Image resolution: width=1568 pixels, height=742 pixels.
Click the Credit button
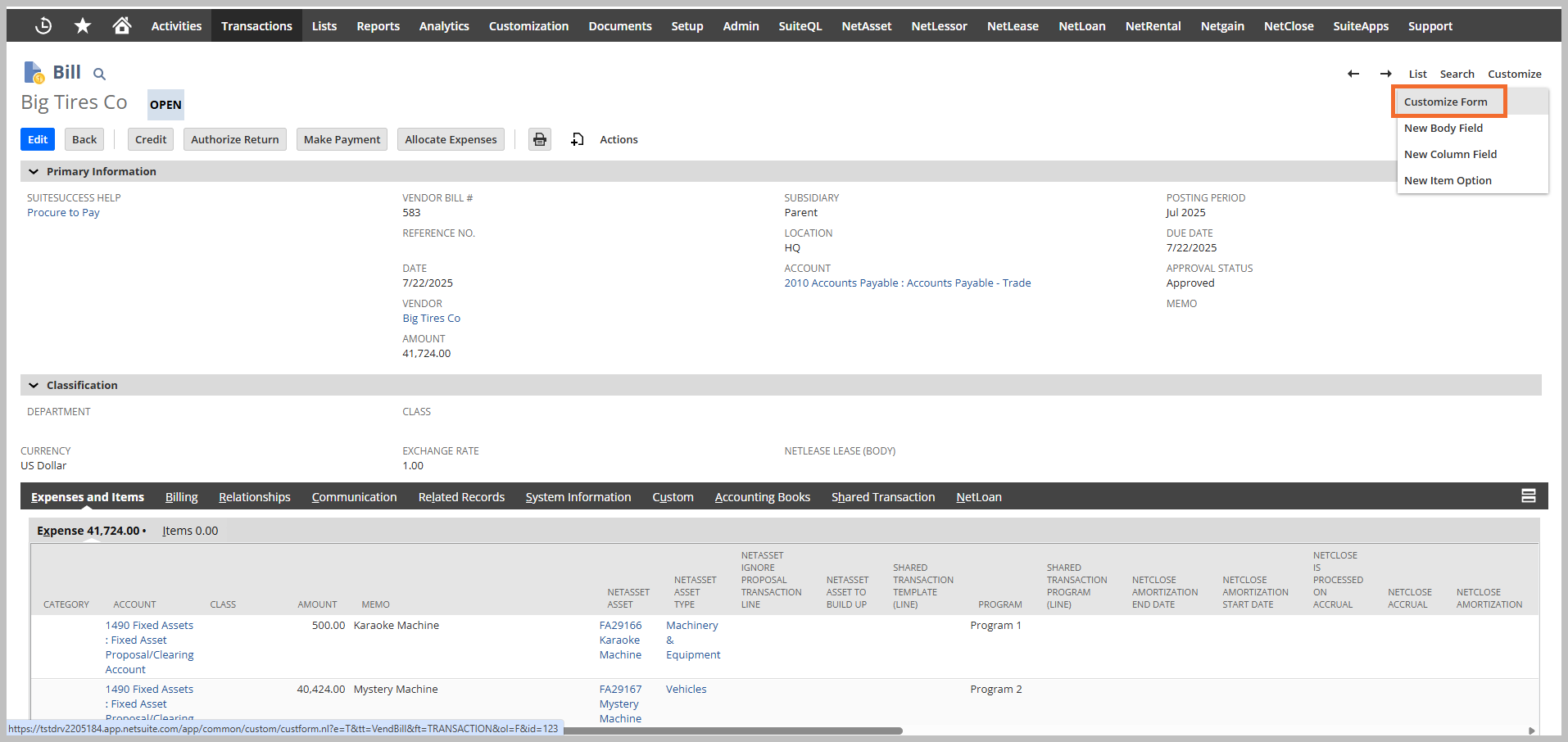tap(151, 139)
